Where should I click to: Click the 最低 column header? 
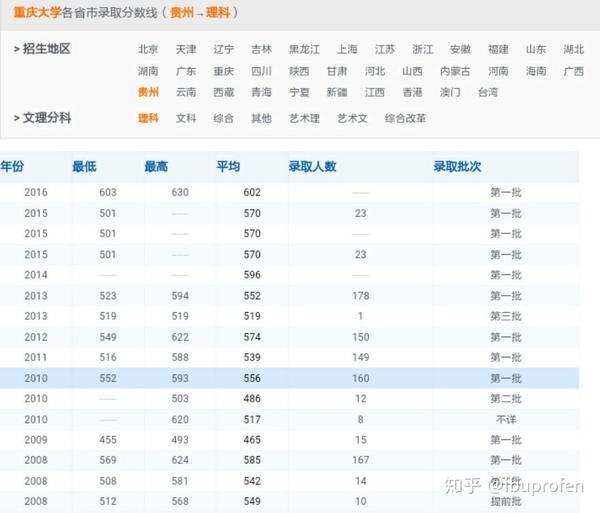pyautogui.click(x=84, y=166)
